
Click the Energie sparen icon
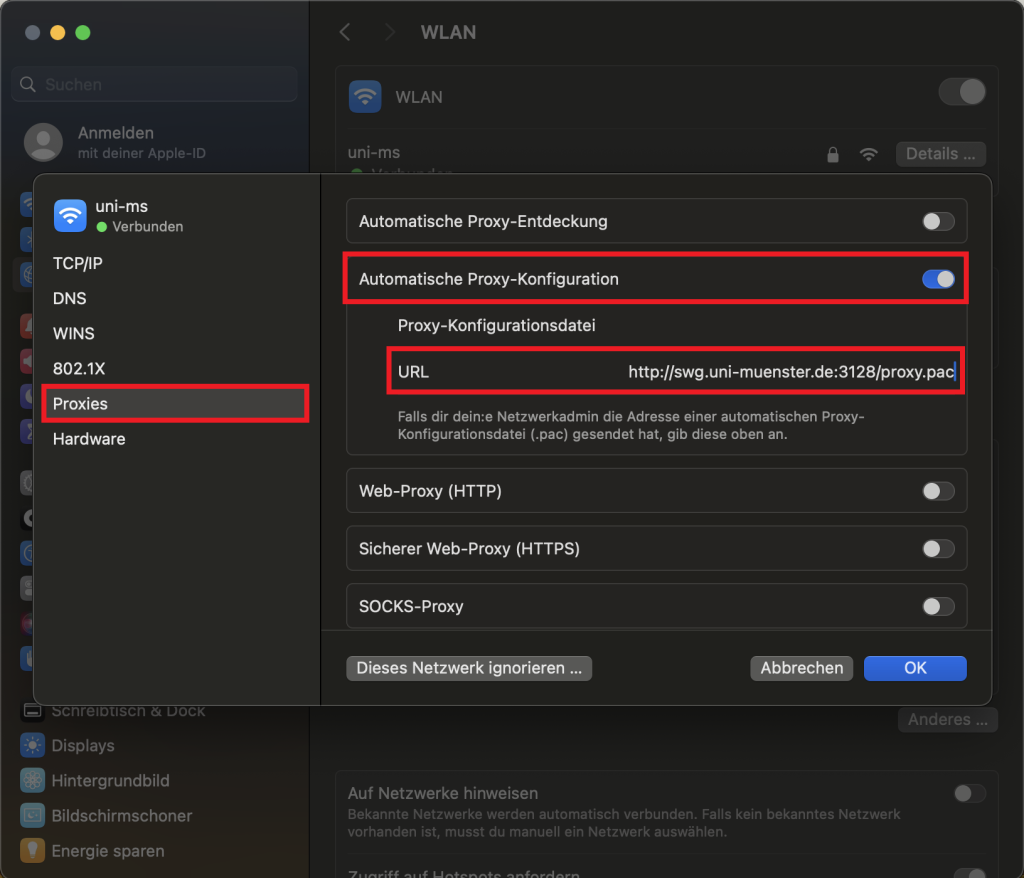click(x=33, y=851)
